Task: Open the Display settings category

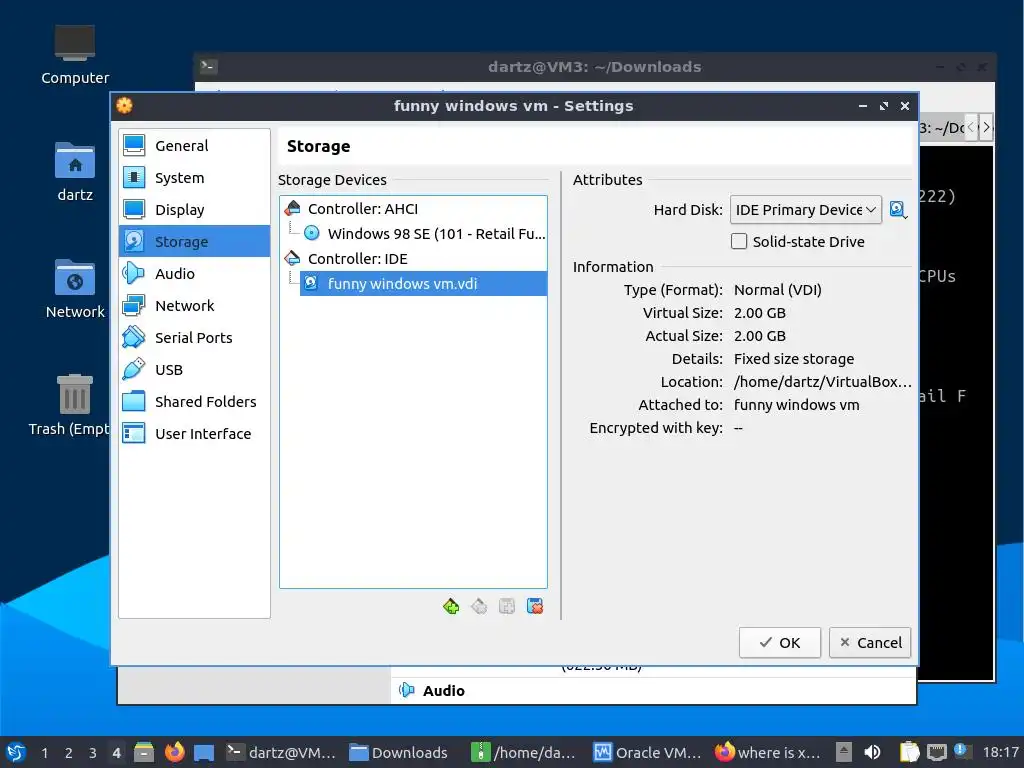Action: (x=194, y=210)
